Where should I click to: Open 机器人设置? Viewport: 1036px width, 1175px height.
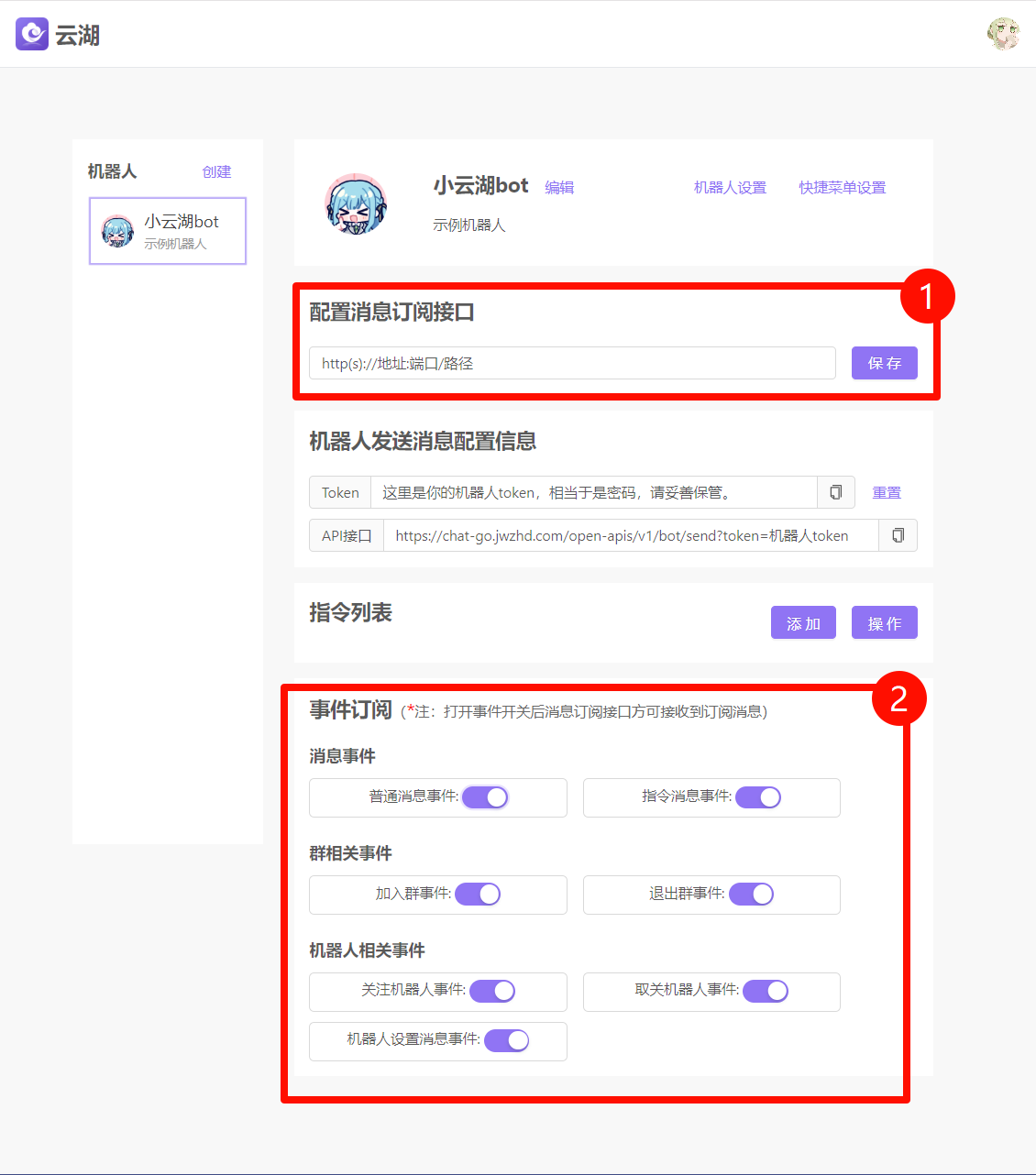tap(729, 187)
